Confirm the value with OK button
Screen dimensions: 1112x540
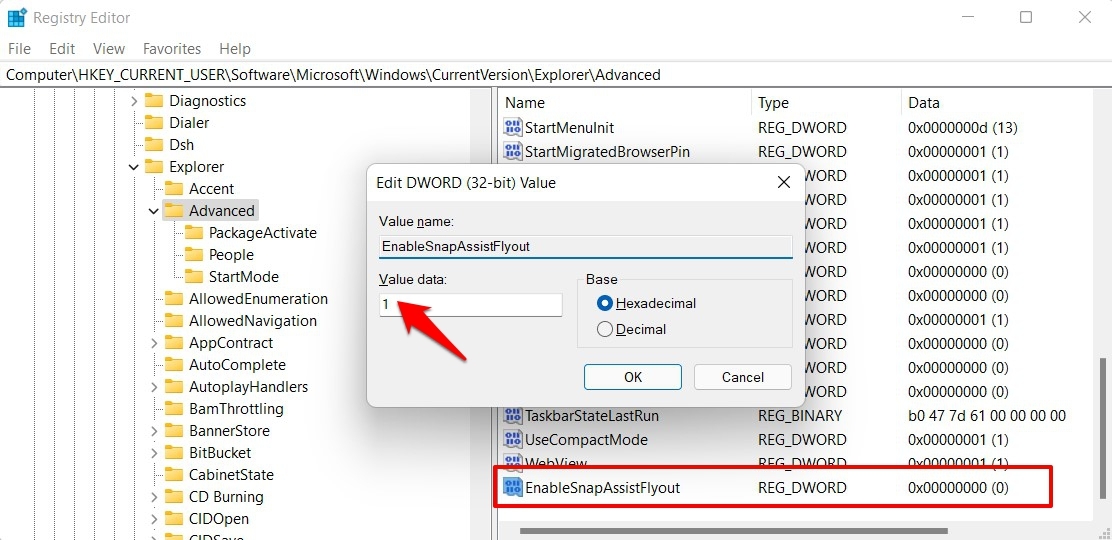(x=633, y=377)
